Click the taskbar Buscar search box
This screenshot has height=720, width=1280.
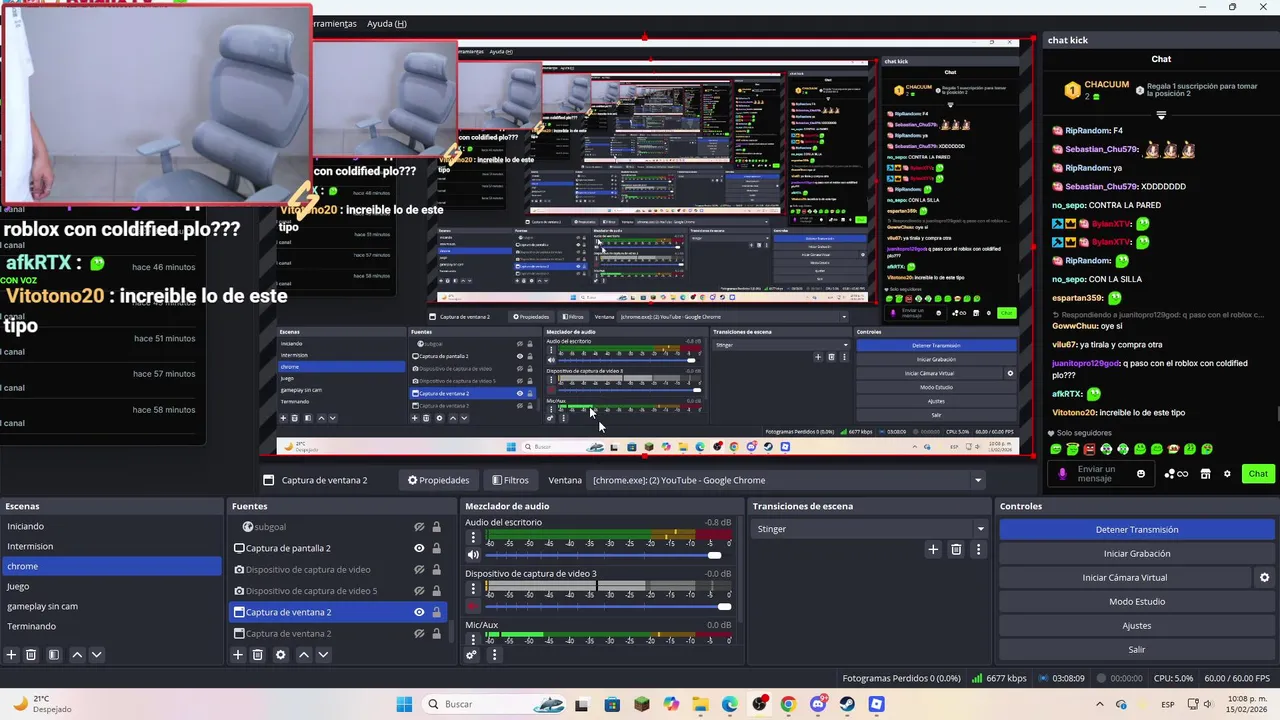pos(492,704)
